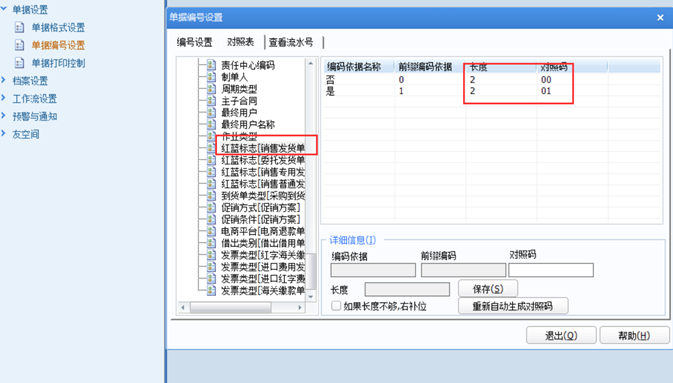This screenshot has width=673, height=383.
Task: Click the 重新自动生成对照码 button
Action: point(513,306)
